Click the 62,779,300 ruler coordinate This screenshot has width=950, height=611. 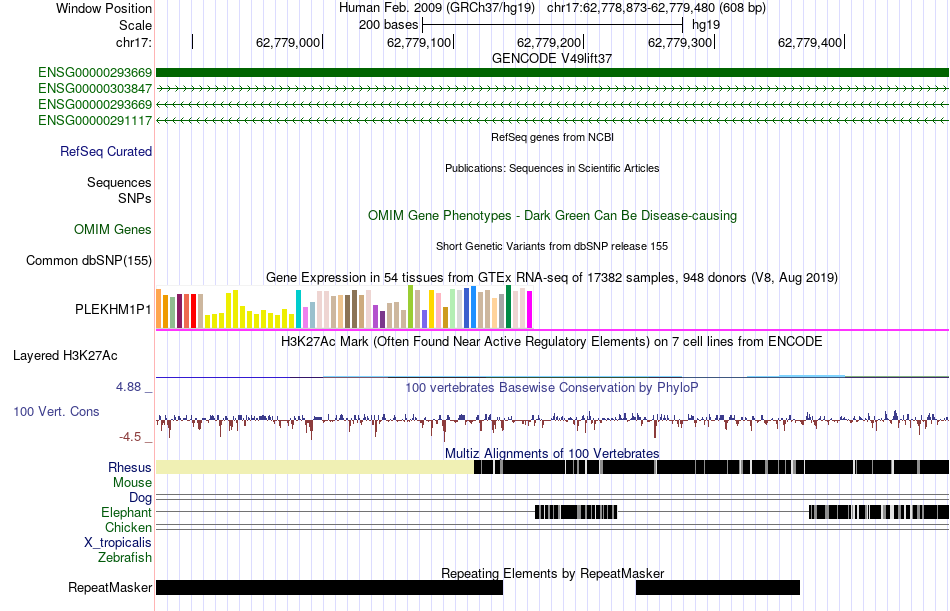[x=680, y=42]
